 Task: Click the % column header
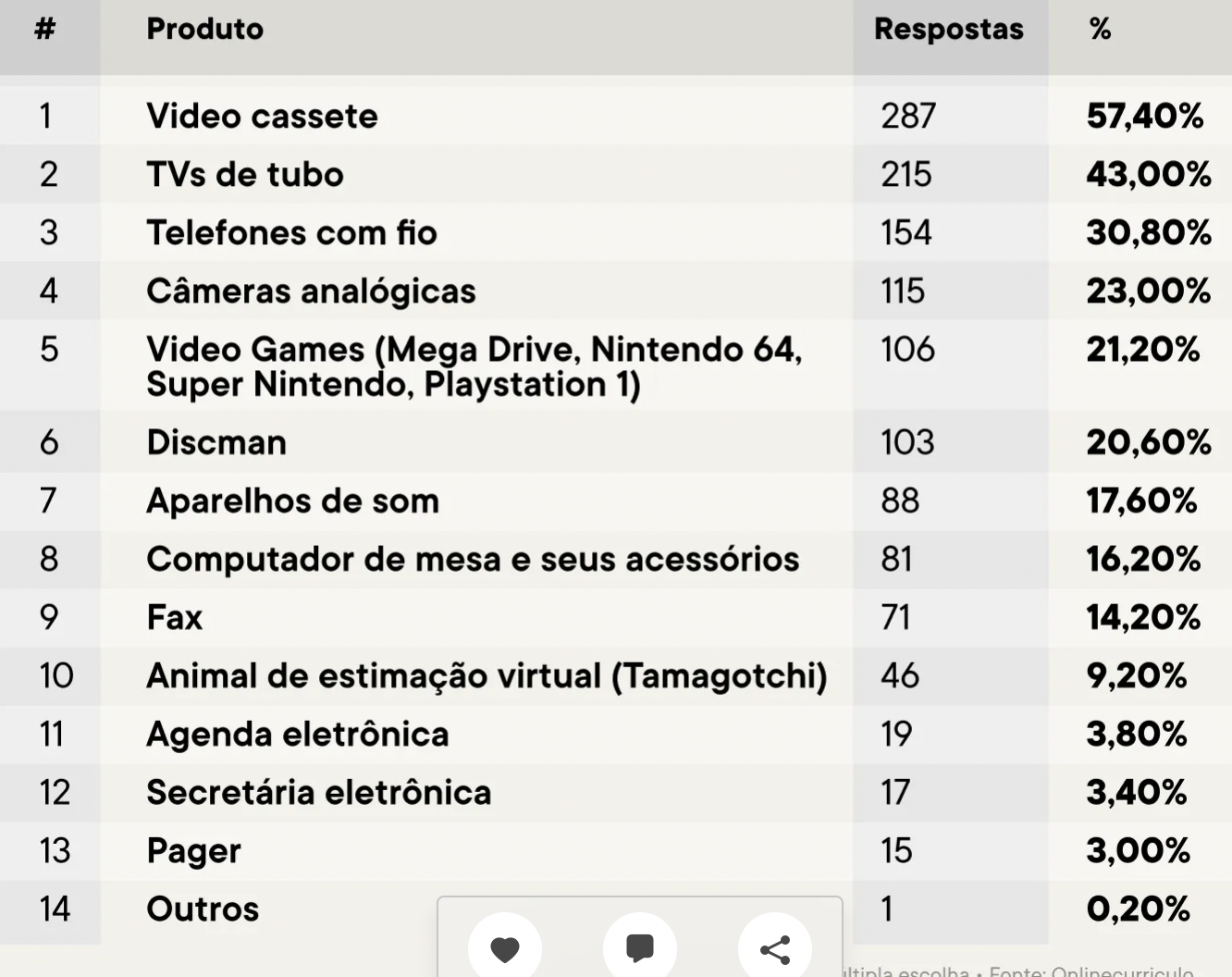click(1101, 30)
